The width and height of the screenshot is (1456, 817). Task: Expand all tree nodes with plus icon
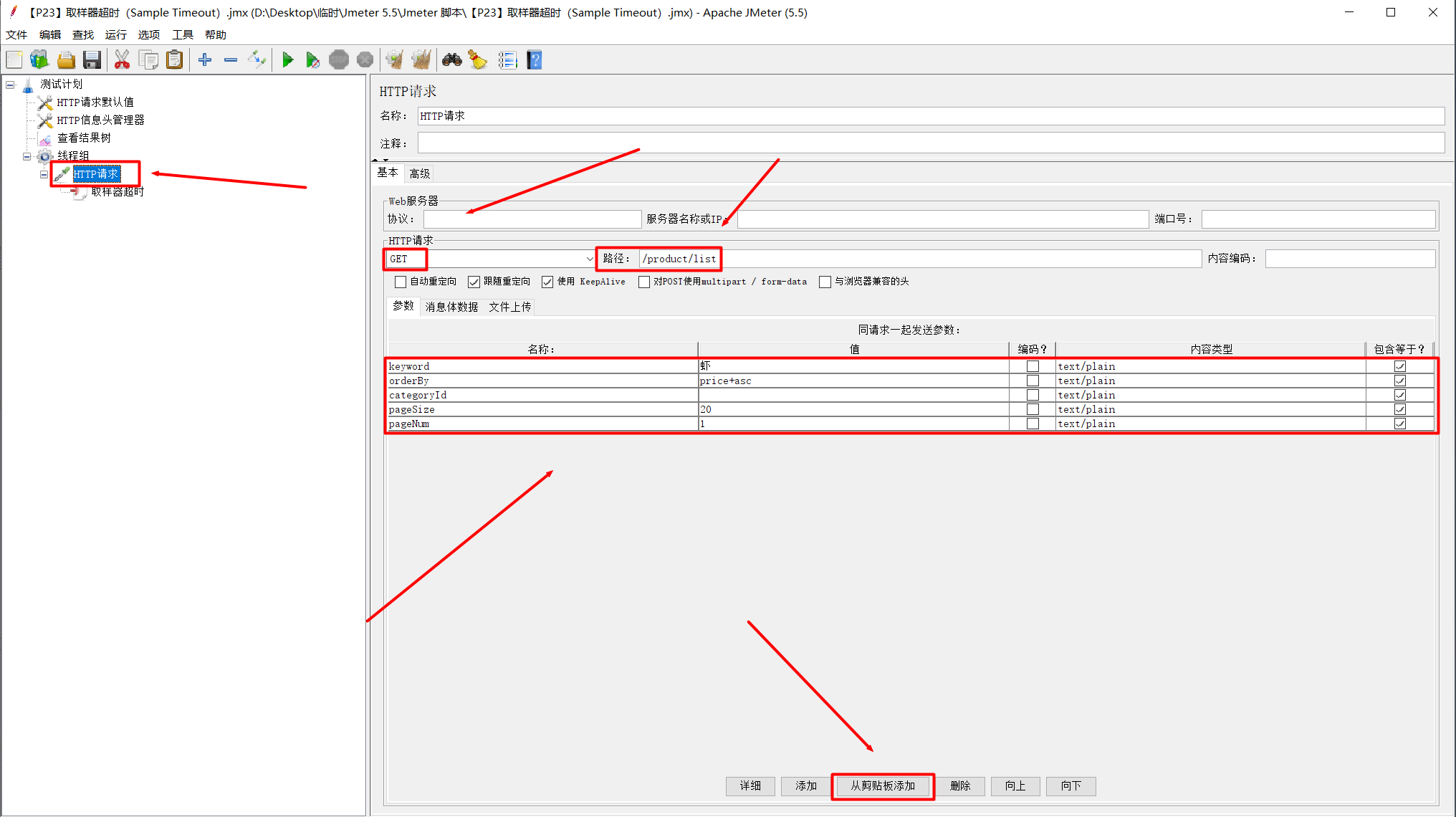point(205,60)
